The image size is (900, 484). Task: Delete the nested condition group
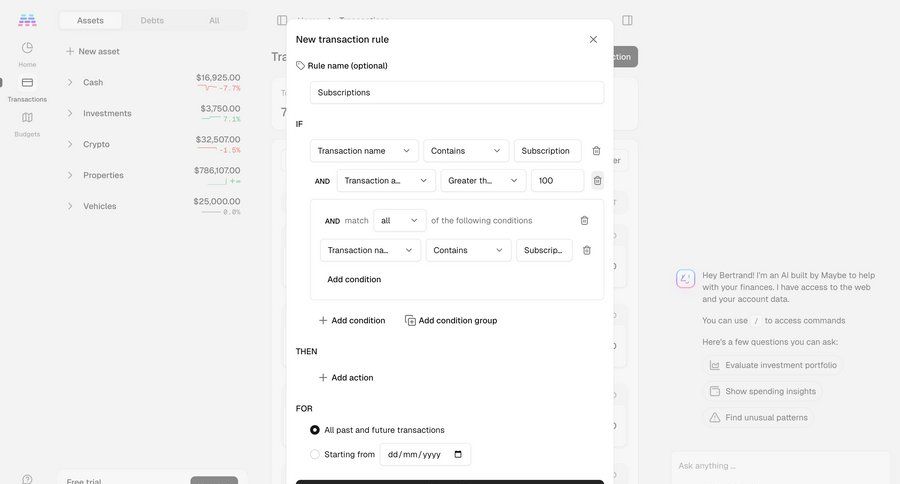[x=584, y=220]
